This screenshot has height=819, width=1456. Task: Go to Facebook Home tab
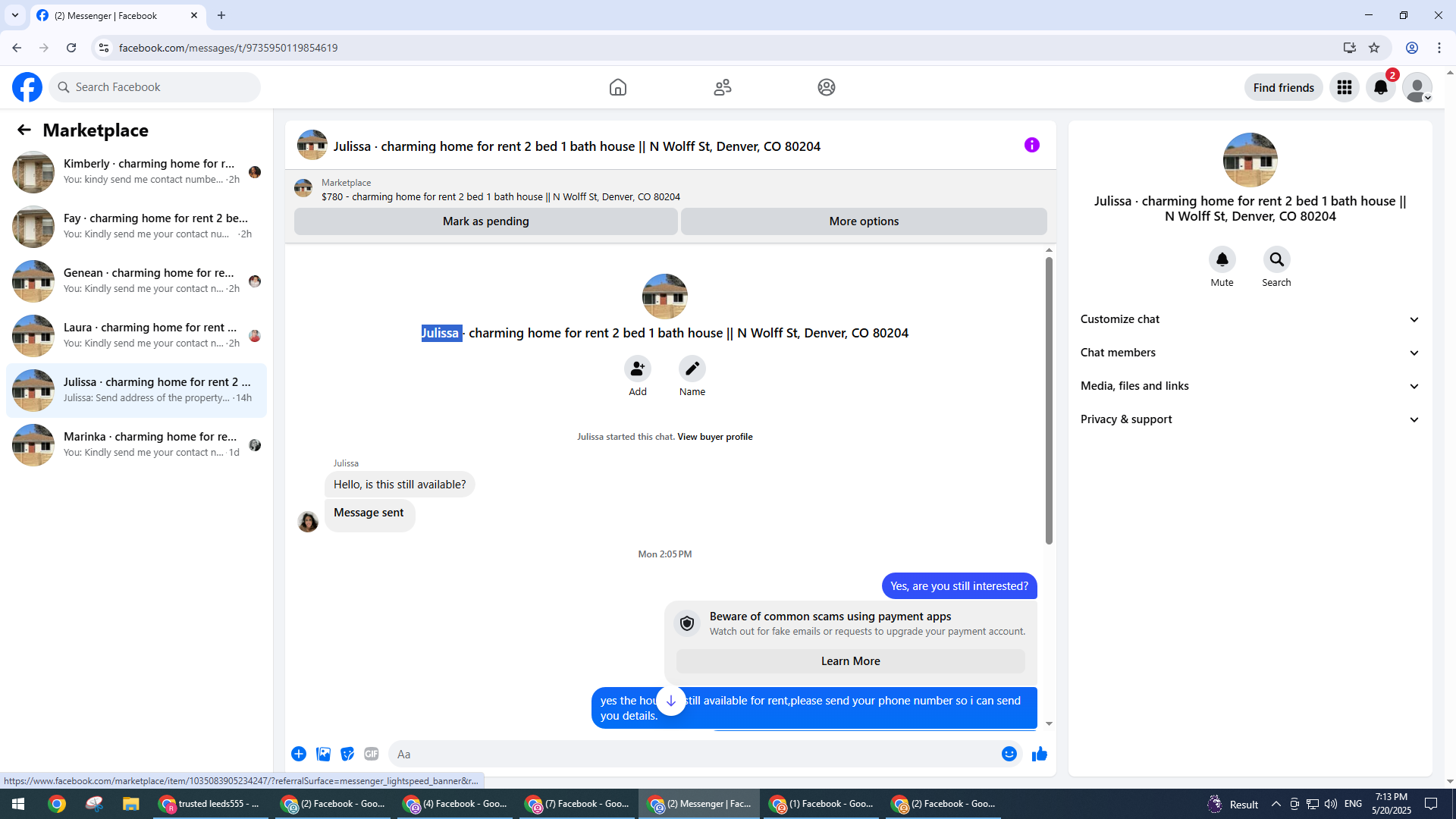tap(617, 87)
